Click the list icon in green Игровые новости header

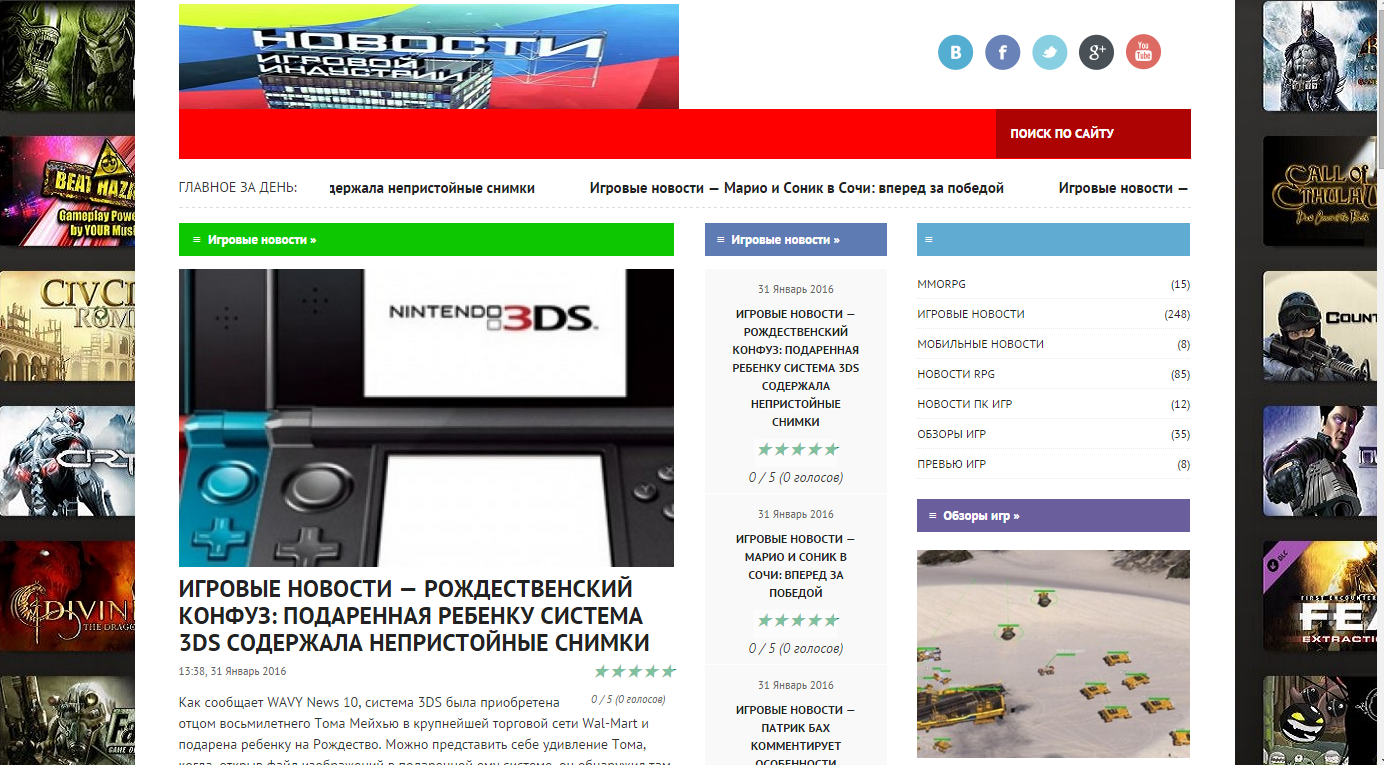click(197, 240)
